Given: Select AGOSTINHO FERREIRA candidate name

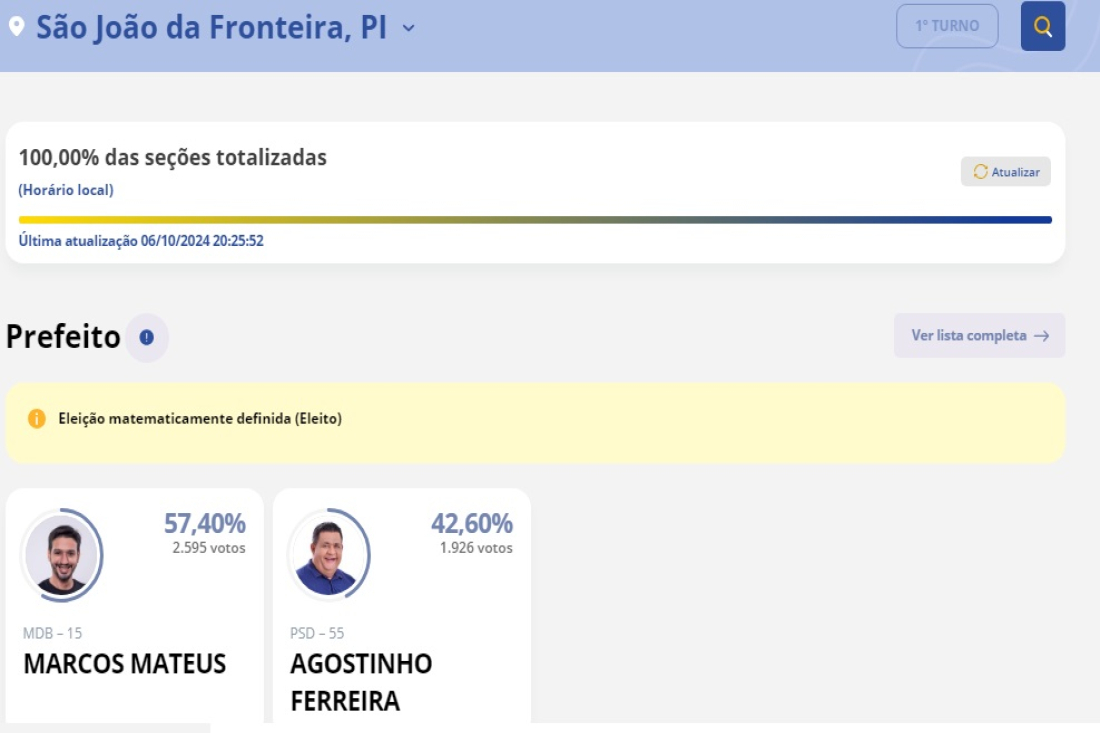Looking at the screenshot, I should (361, 682).
